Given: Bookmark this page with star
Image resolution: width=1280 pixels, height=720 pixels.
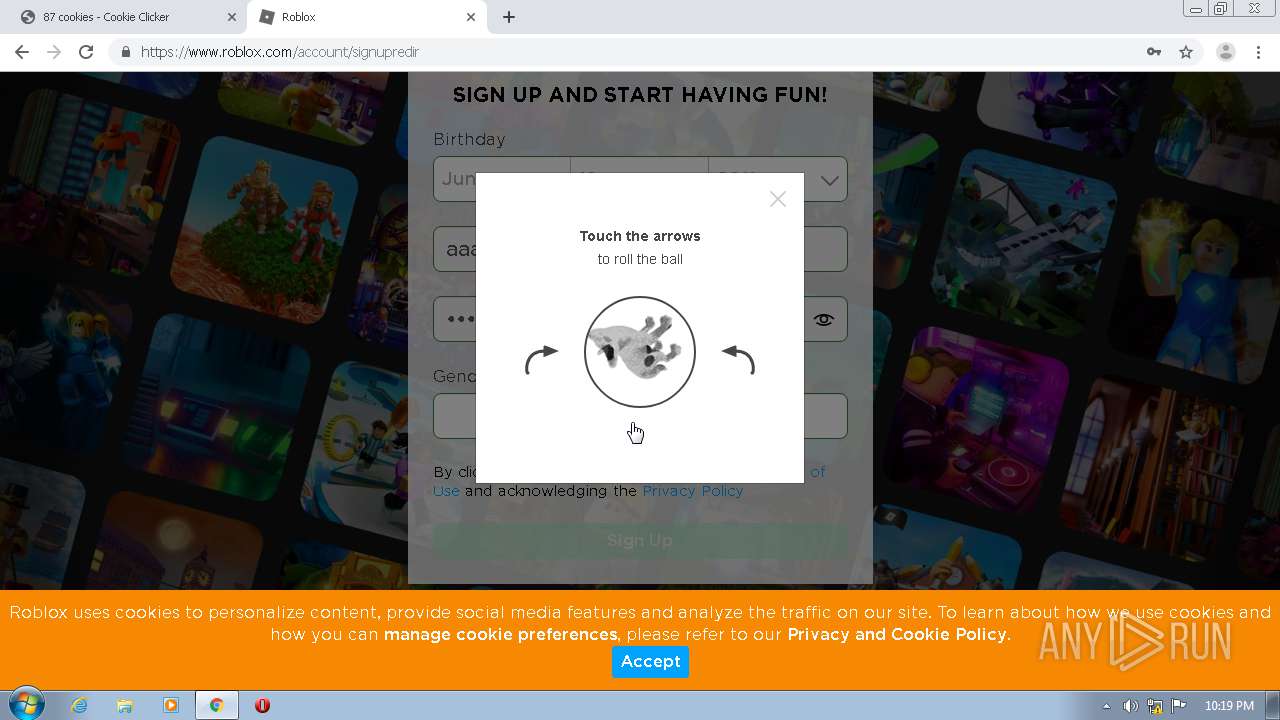Looking at the screenshot, I should (1186, 52).
